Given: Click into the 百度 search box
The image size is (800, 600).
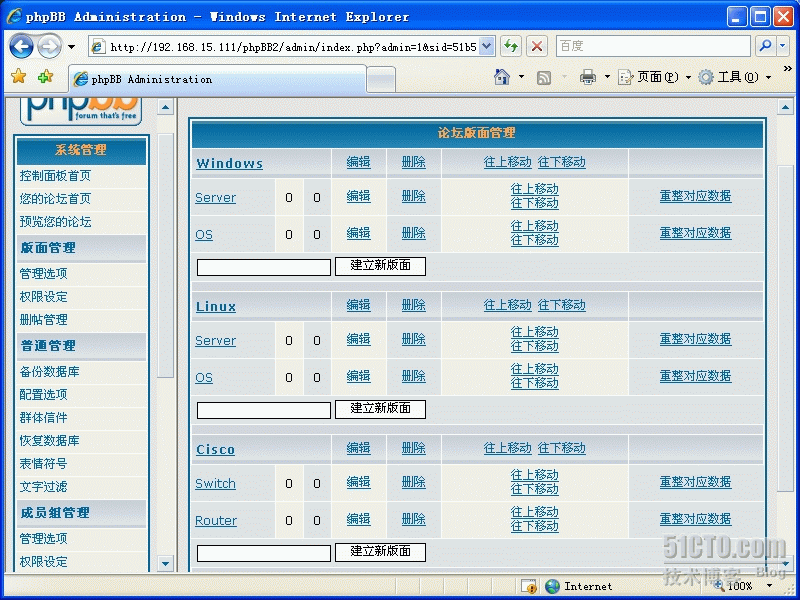Looking at the screenshot, I should tap(653, 46).
